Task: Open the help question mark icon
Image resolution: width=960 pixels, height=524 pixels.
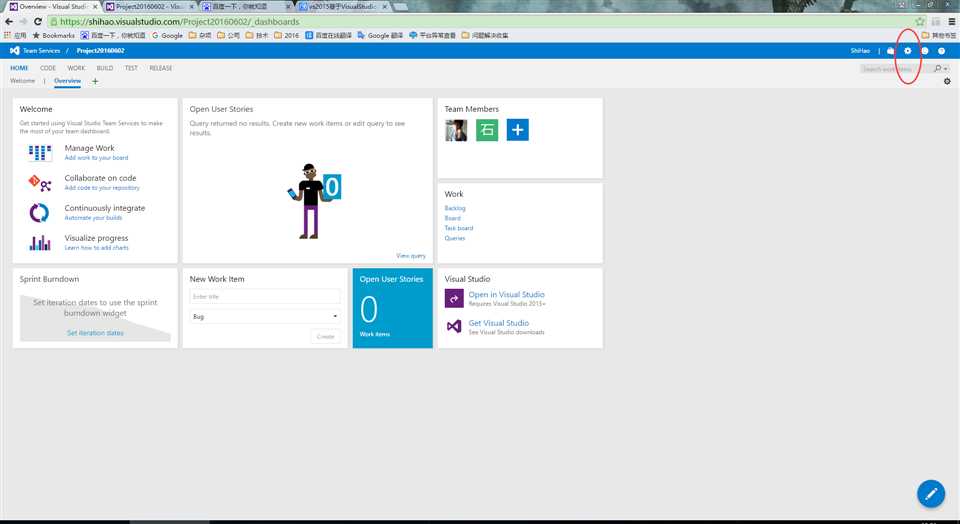Action: click(x=942, y=51)
